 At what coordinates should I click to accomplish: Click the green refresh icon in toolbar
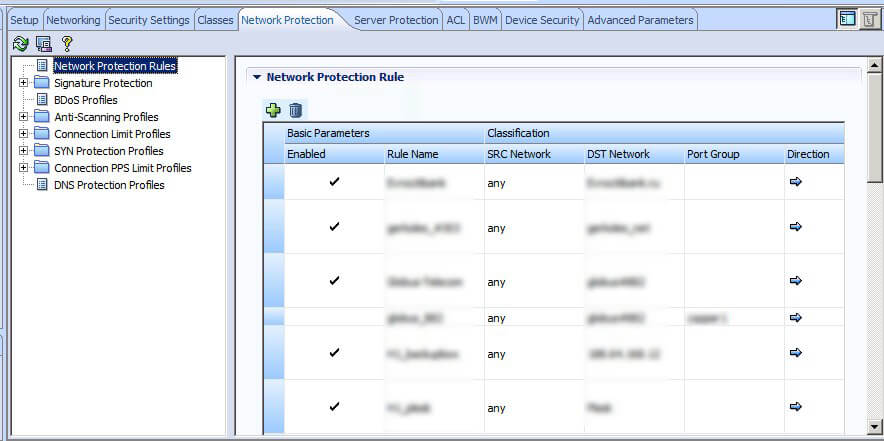20,43
